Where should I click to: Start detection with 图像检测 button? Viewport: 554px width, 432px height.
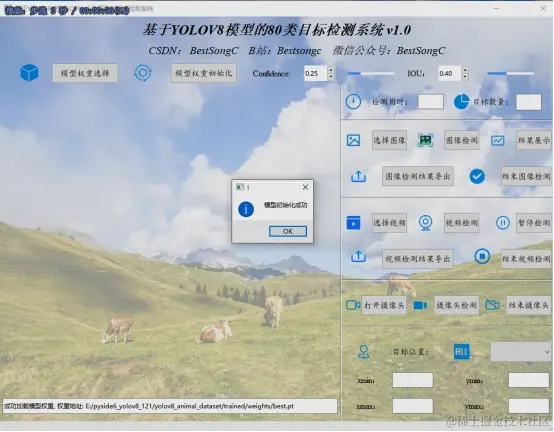461,140
